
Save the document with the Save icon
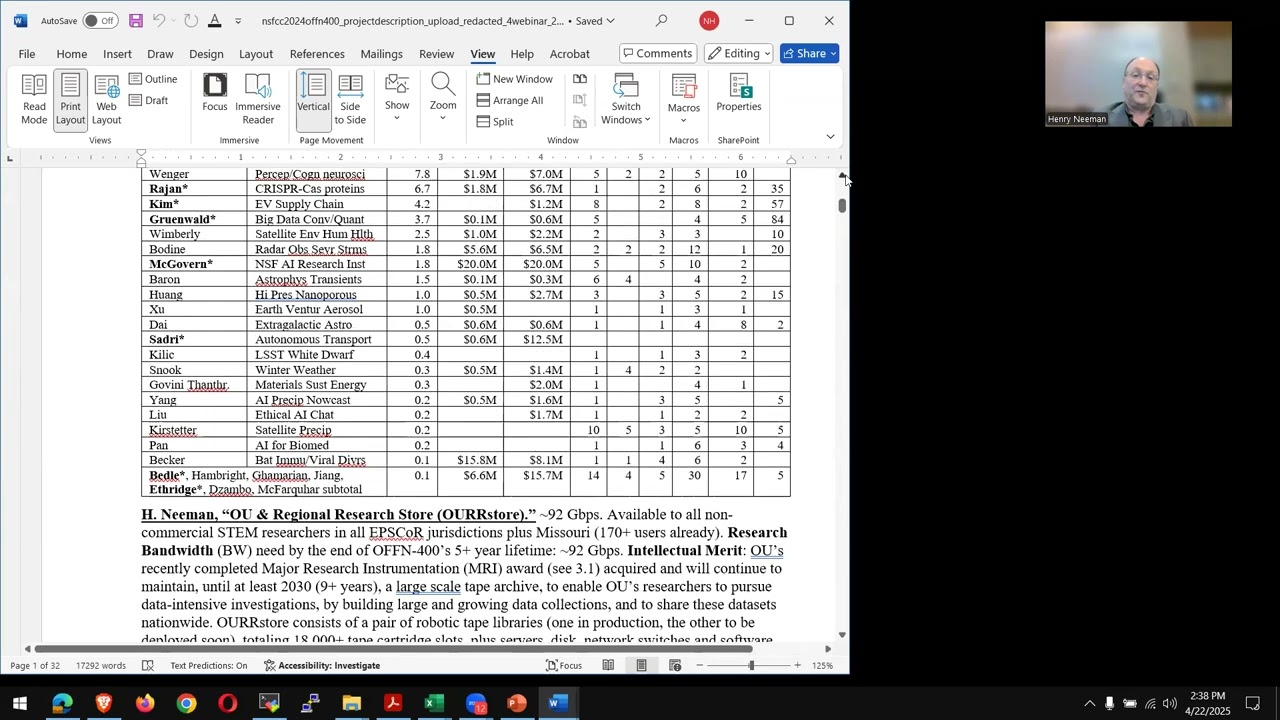[136, 21]
